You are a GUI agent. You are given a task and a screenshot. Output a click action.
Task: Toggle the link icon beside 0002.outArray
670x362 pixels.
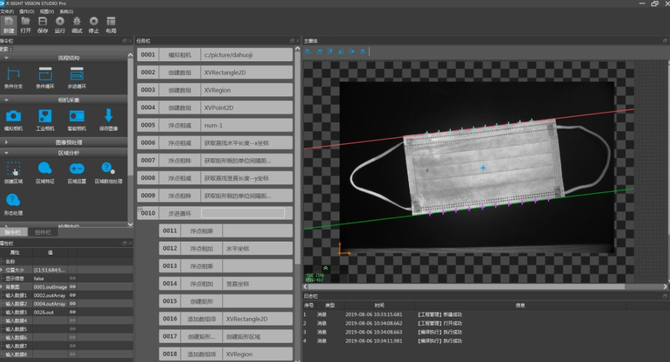(73, 295)
